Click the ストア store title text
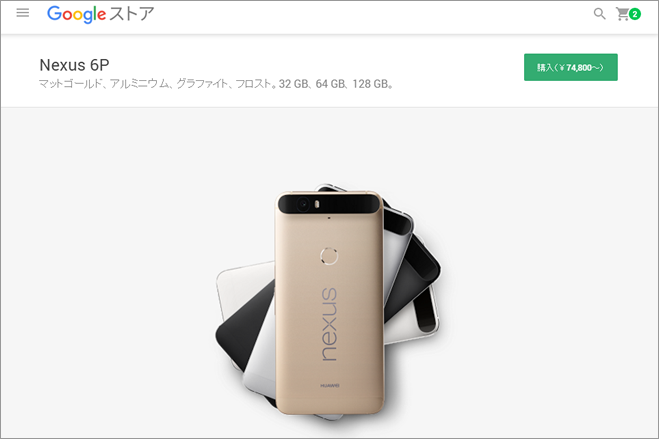 click(132, 14)
